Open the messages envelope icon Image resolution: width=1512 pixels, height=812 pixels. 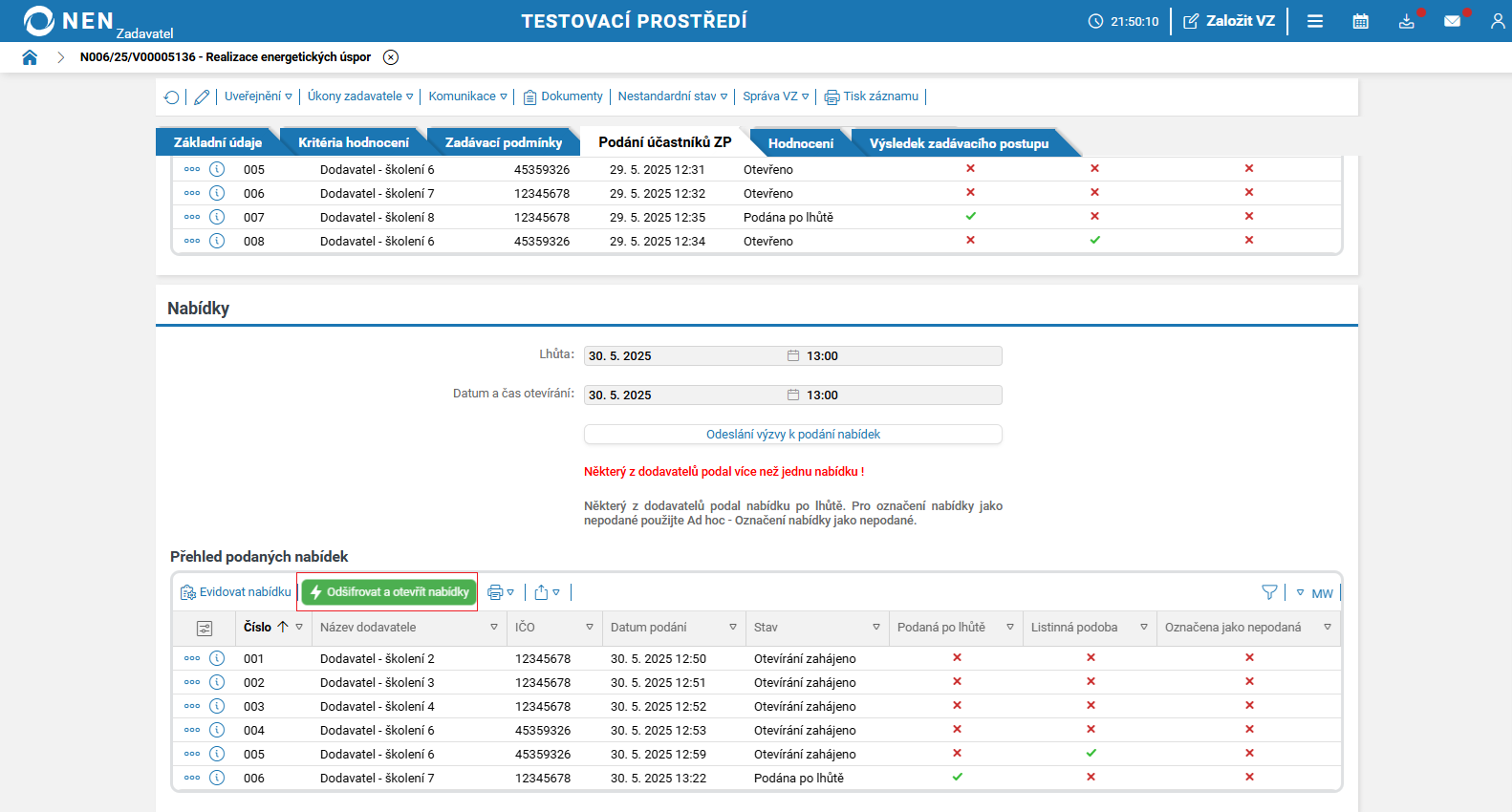1452,21
